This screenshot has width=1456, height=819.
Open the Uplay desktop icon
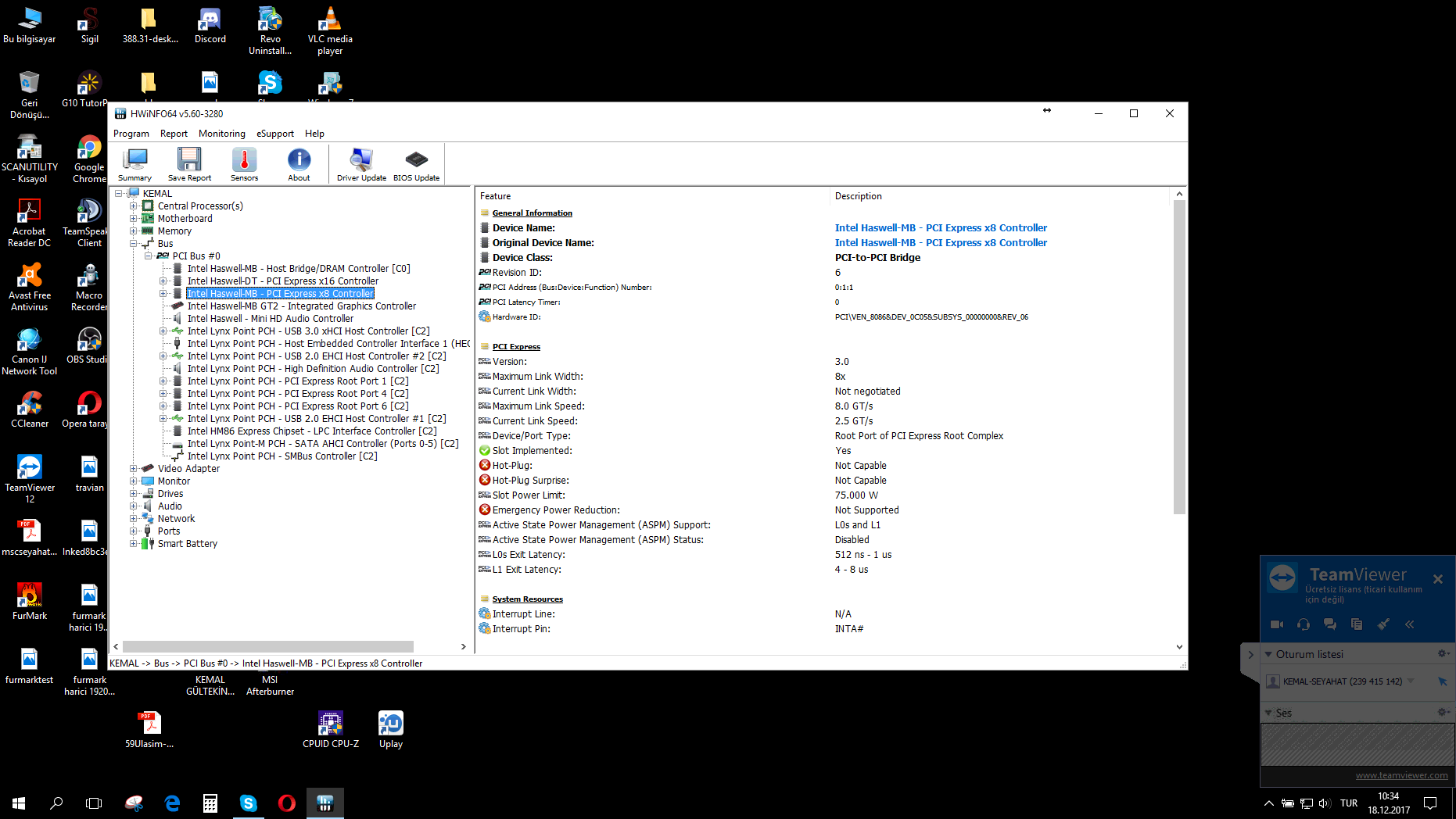point(391,730)
